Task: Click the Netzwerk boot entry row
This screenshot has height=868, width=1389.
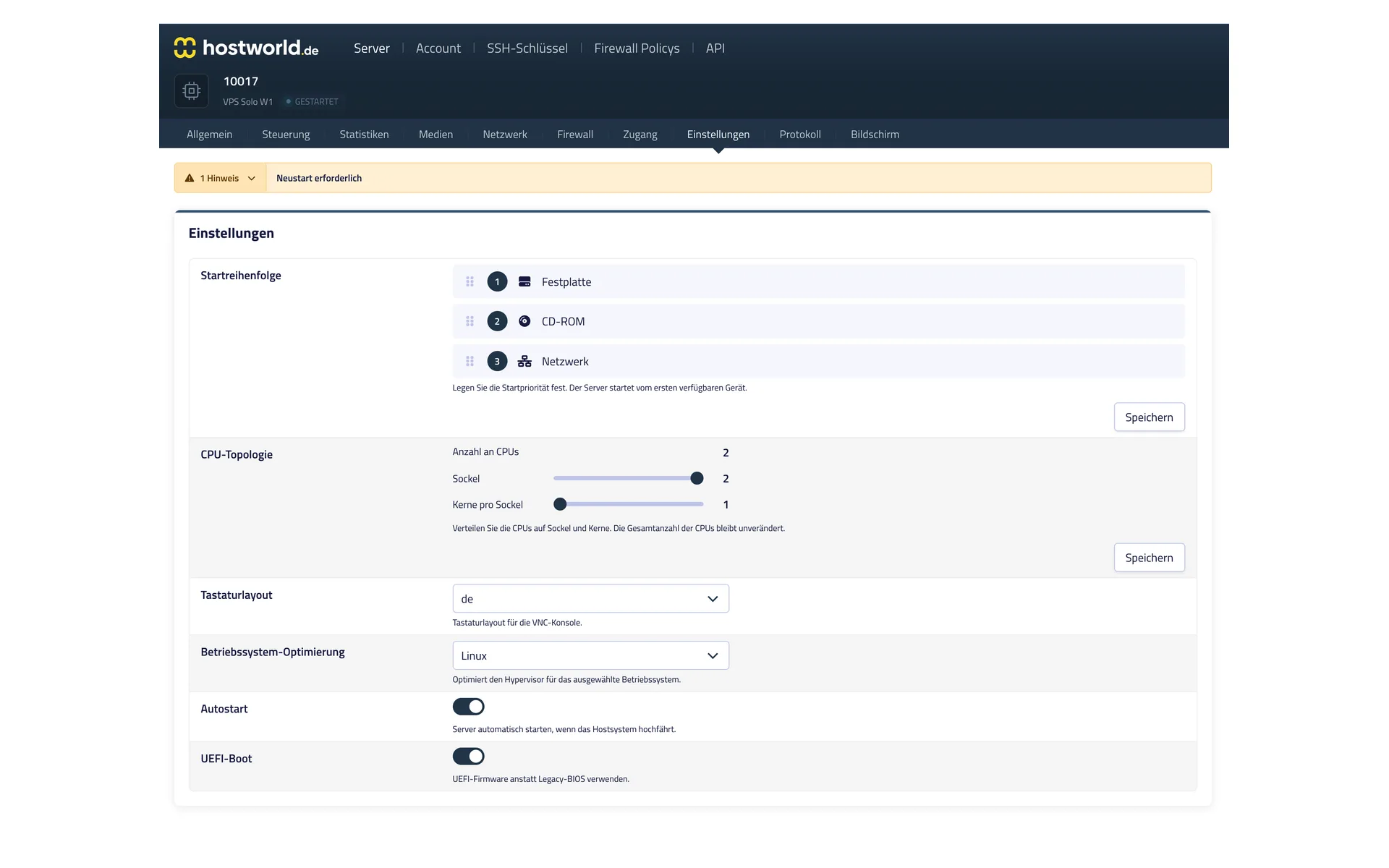Action: [x=818, y=361]
